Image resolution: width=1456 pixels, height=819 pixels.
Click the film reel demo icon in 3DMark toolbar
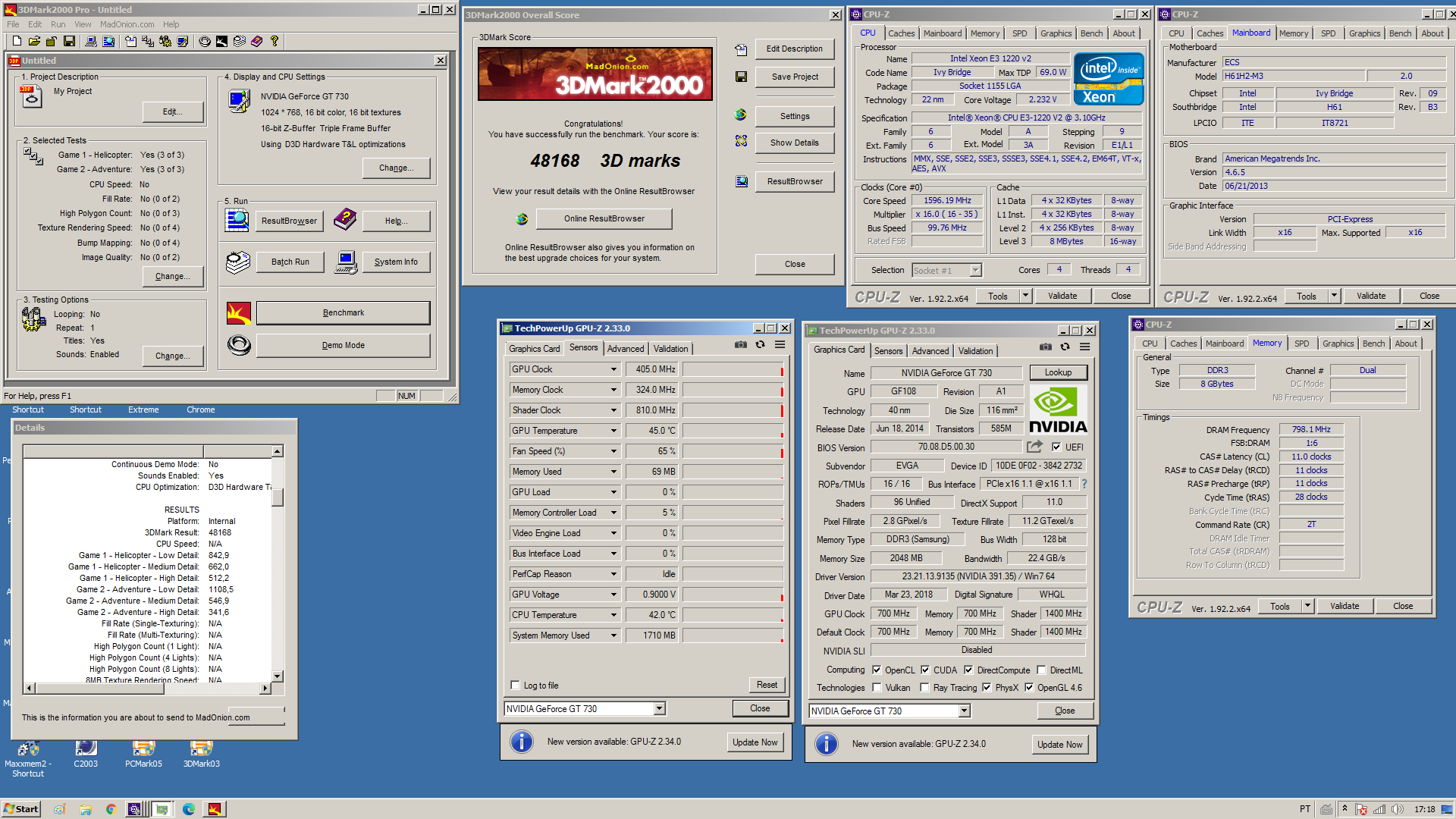click(x=205, y=42)
